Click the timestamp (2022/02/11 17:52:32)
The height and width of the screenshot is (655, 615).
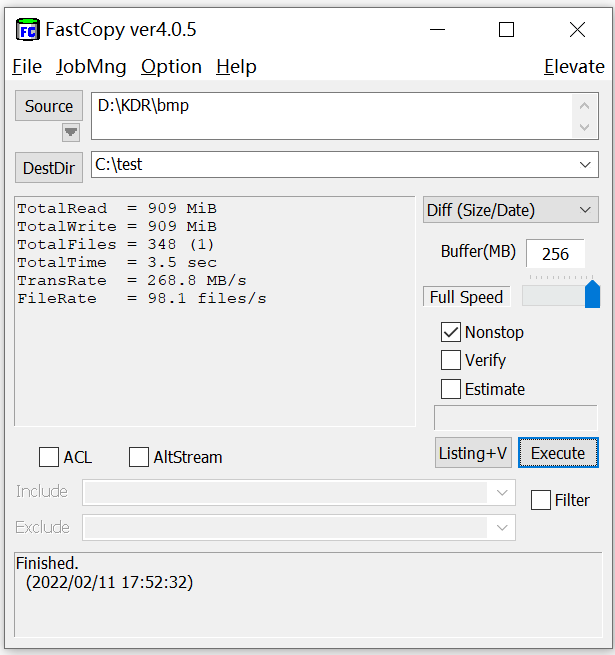(109, 582)
